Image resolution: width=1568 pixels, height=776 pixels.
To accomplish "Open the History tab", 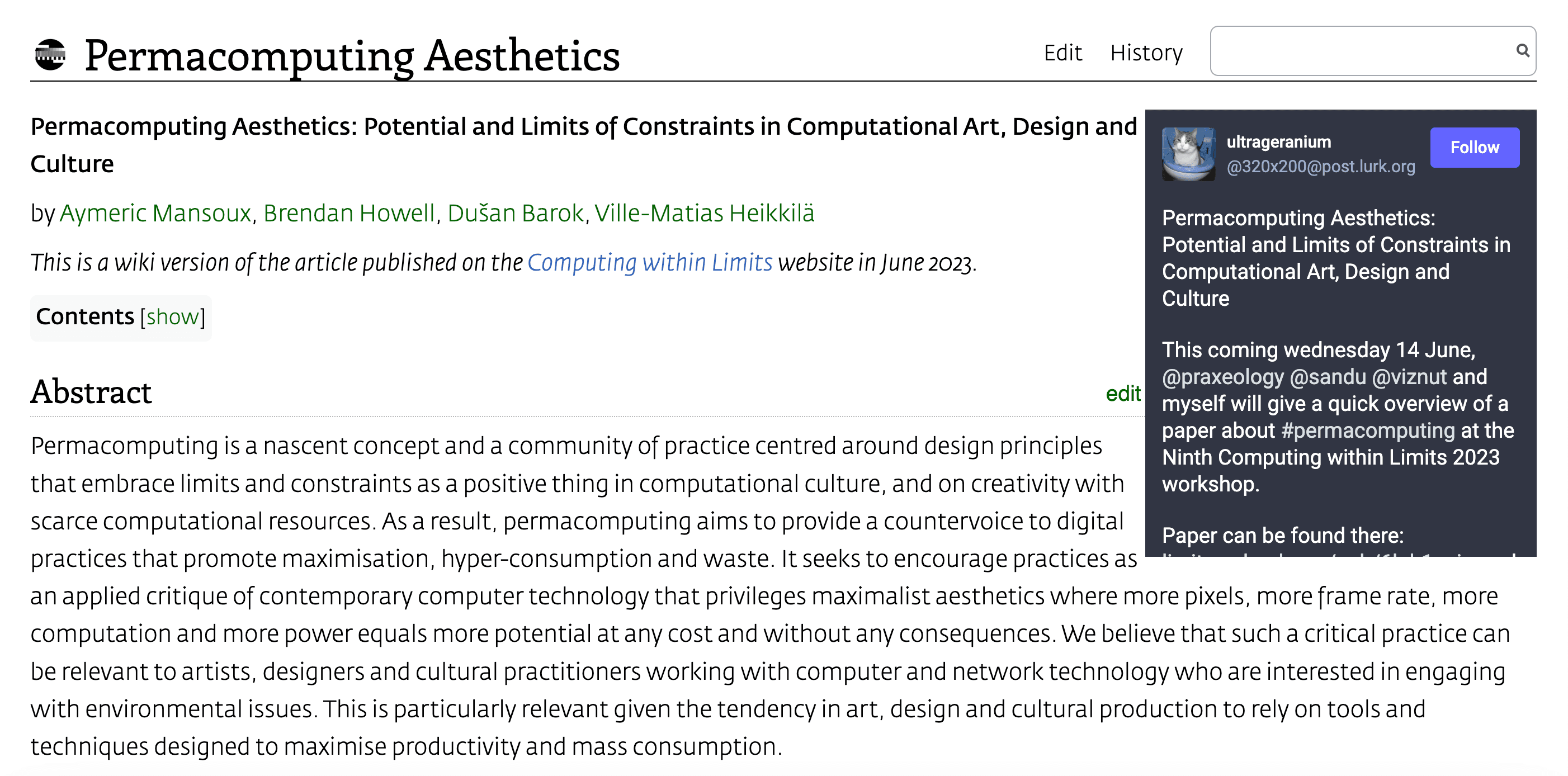I will click(x=1146, y=53).
